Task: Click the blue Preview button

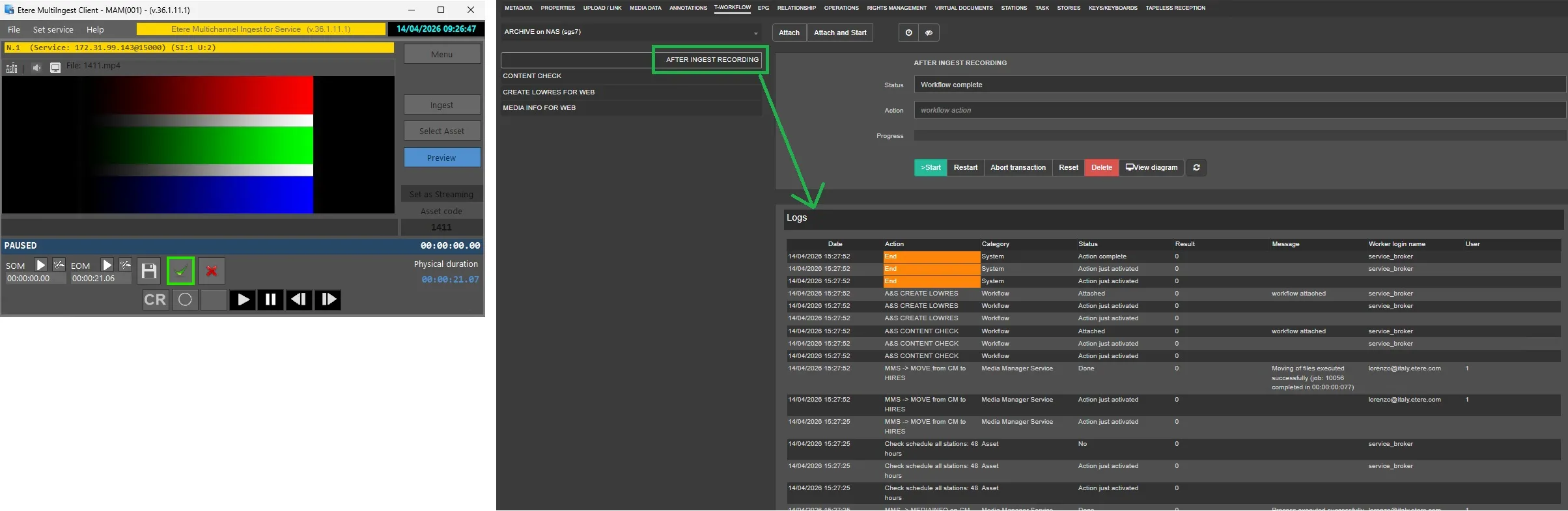Action: tap(441, 158)
